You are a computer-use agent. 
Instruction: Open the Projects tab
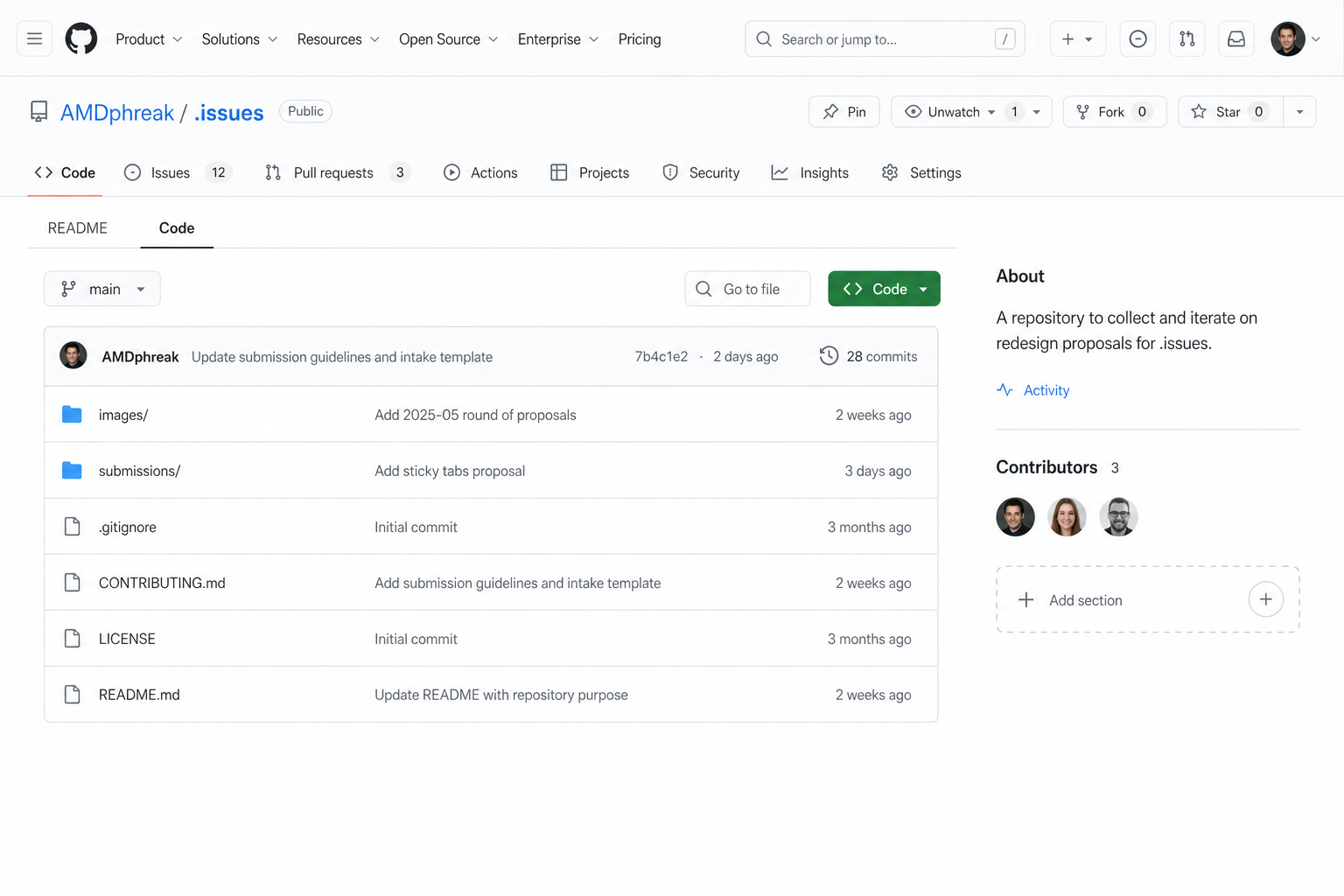click(x=590, y=172)
